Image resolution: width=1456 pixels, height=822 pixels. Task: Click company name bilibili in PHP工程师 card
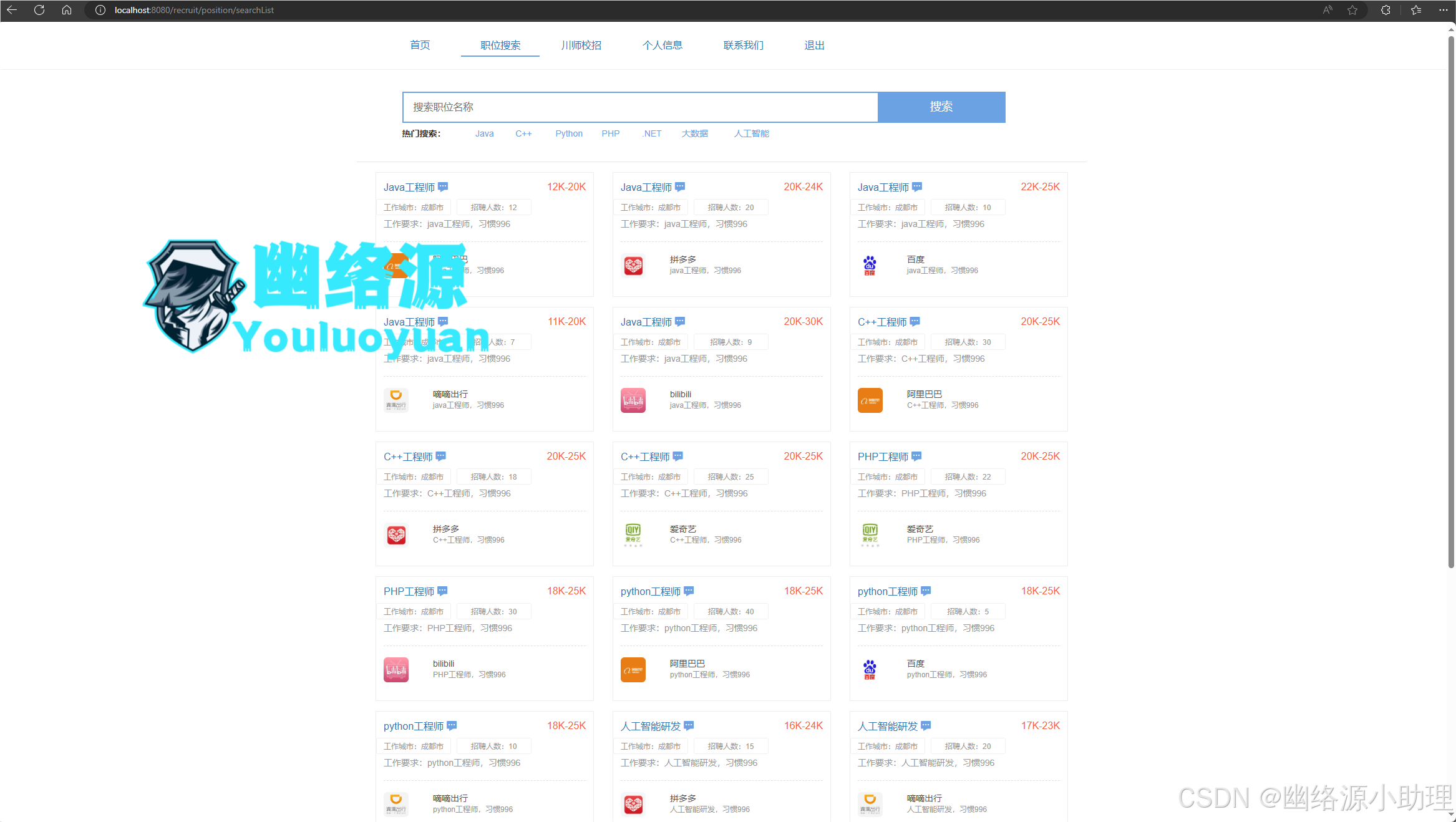[444, 664]
